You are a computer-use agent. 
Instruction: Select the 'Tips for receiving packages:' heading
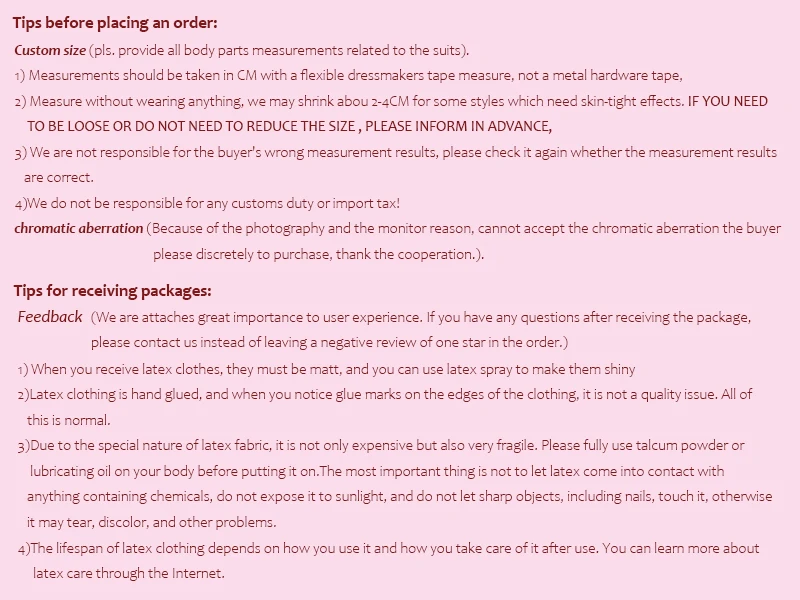(112, 291)
